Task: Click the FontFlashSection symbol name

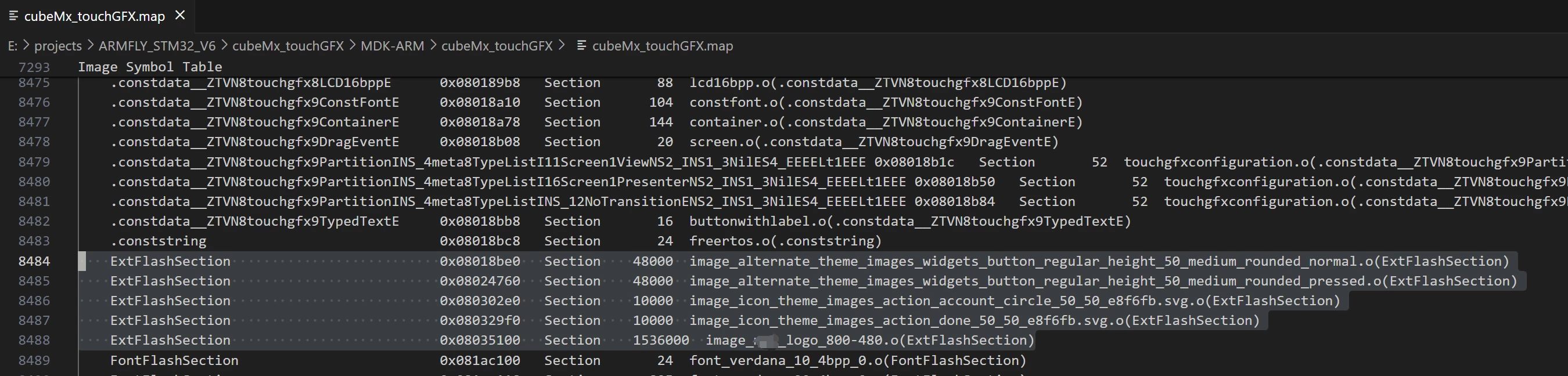Action: pyautogui.click(x=174, y=361)
